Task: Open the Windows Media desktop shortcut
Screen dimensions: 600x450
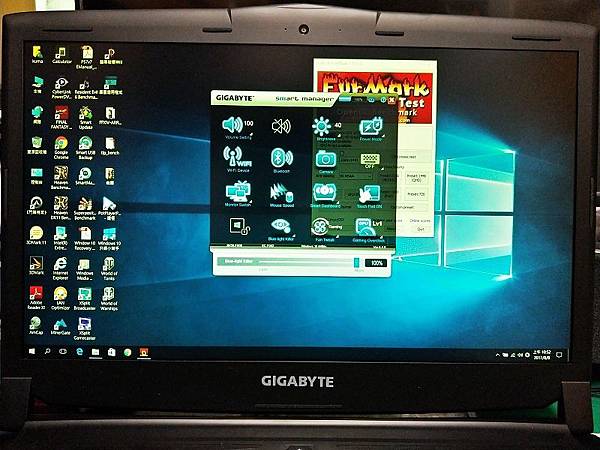Action: point(85,269)
